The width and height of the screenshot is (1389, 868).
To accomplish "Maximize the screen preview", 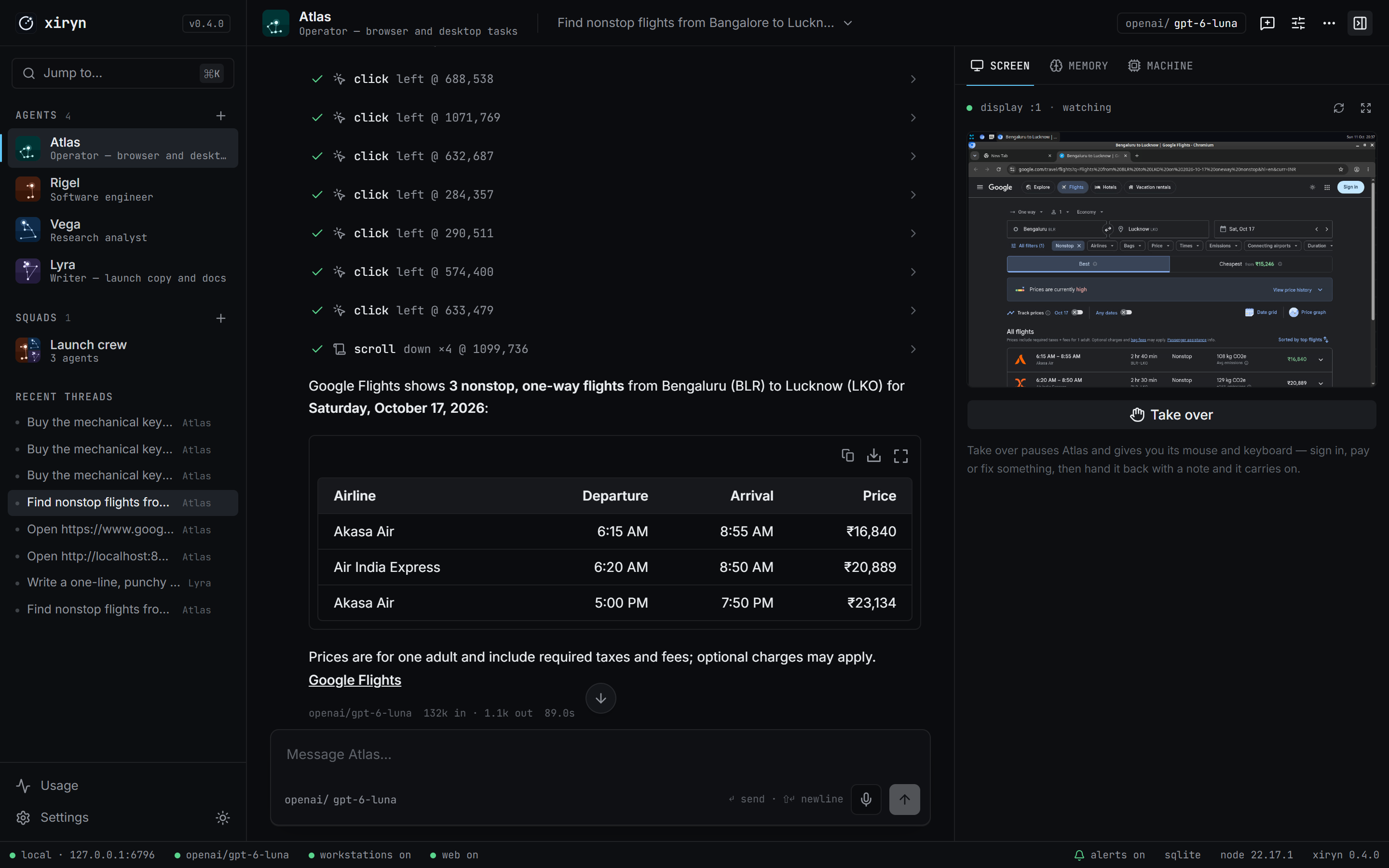I will [x=1365, y=108].
